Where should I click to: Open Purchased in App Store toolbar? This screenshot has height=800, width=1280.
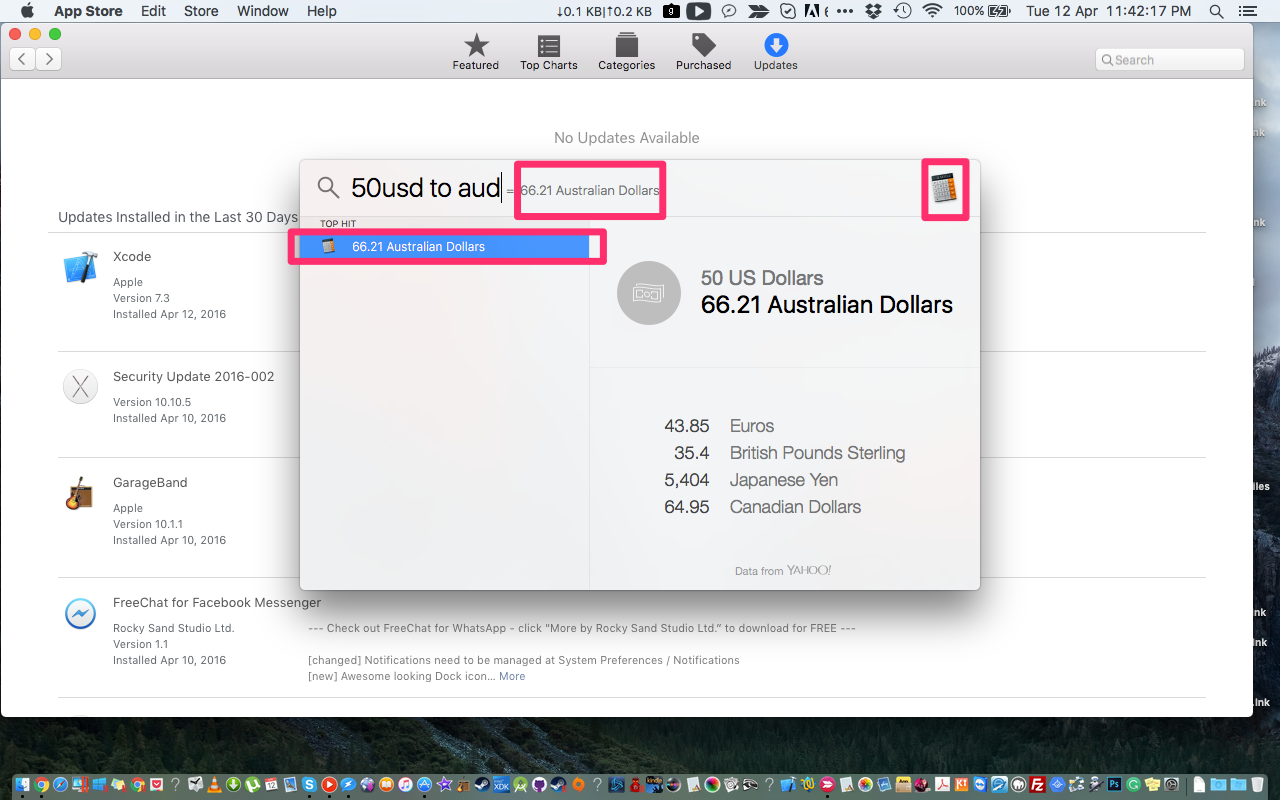[x=704, y=52]
